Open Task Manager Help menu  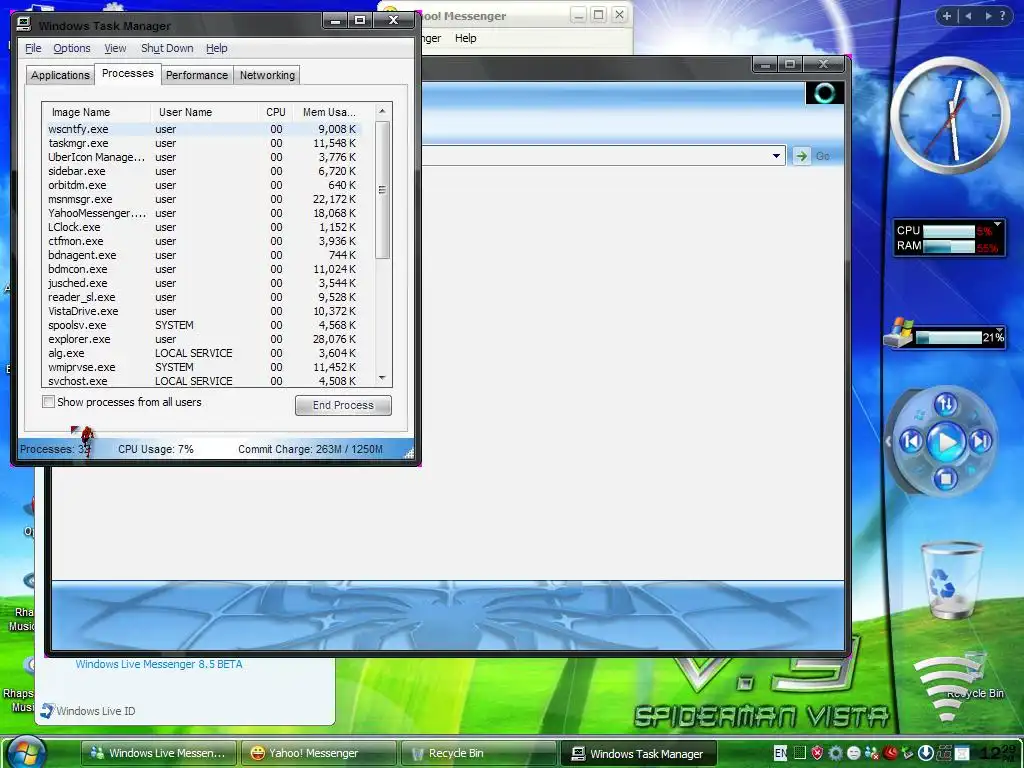217,48
